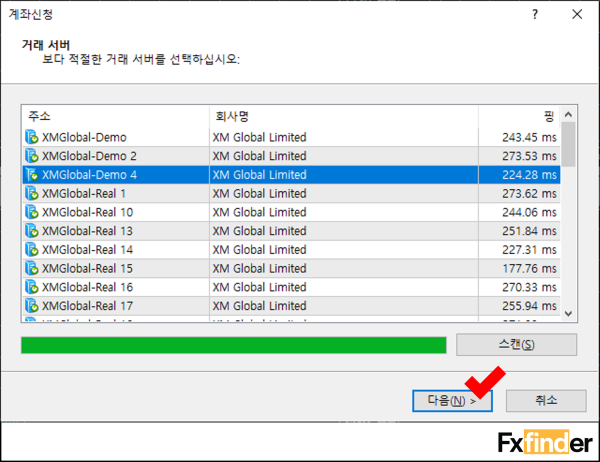Click the server icon beside XMGlobal-Real 13
600x462 pixels.
click(32, 231)
